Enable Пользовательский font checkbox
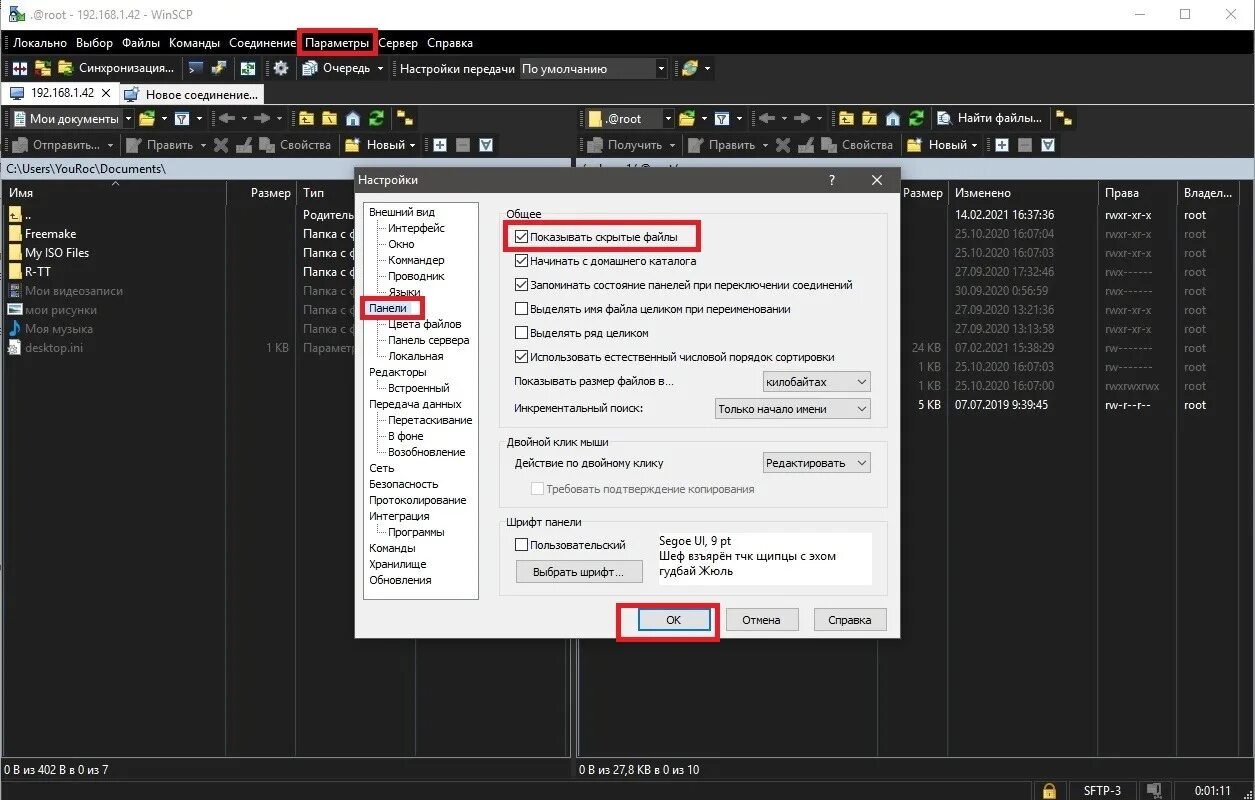The height and width of the screenshot is (800, 1255). click(x=521, y=545)
